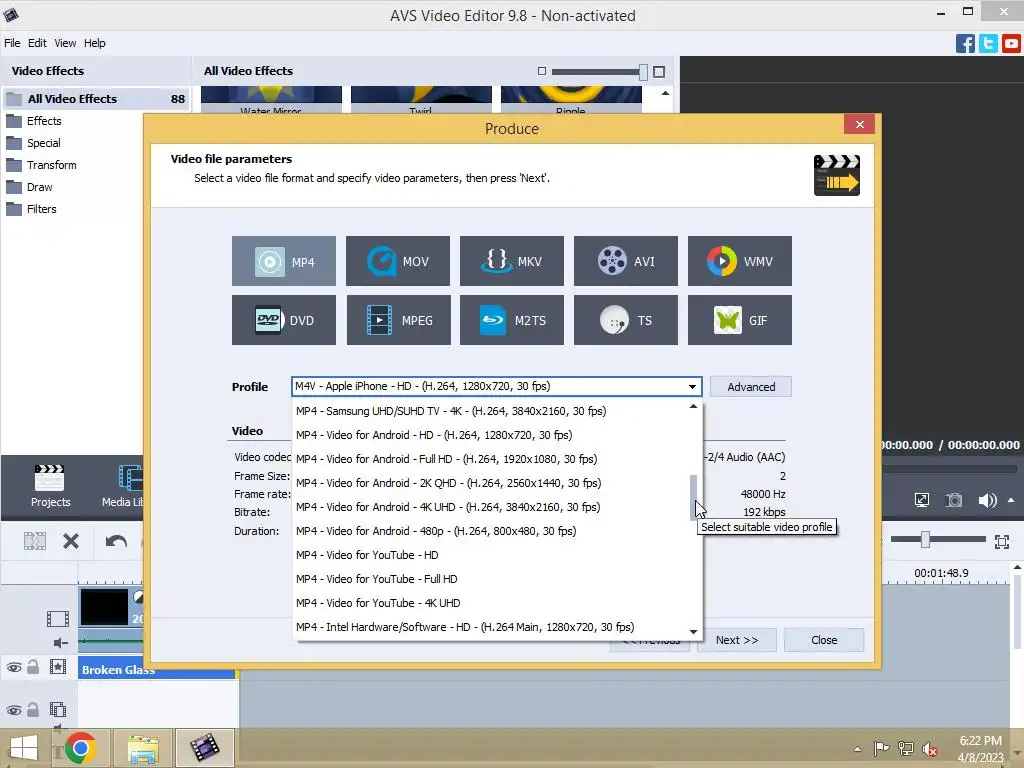1024x768 pixels.
Task: Open the YouTube channel icon
Action: coord(1011,44)
